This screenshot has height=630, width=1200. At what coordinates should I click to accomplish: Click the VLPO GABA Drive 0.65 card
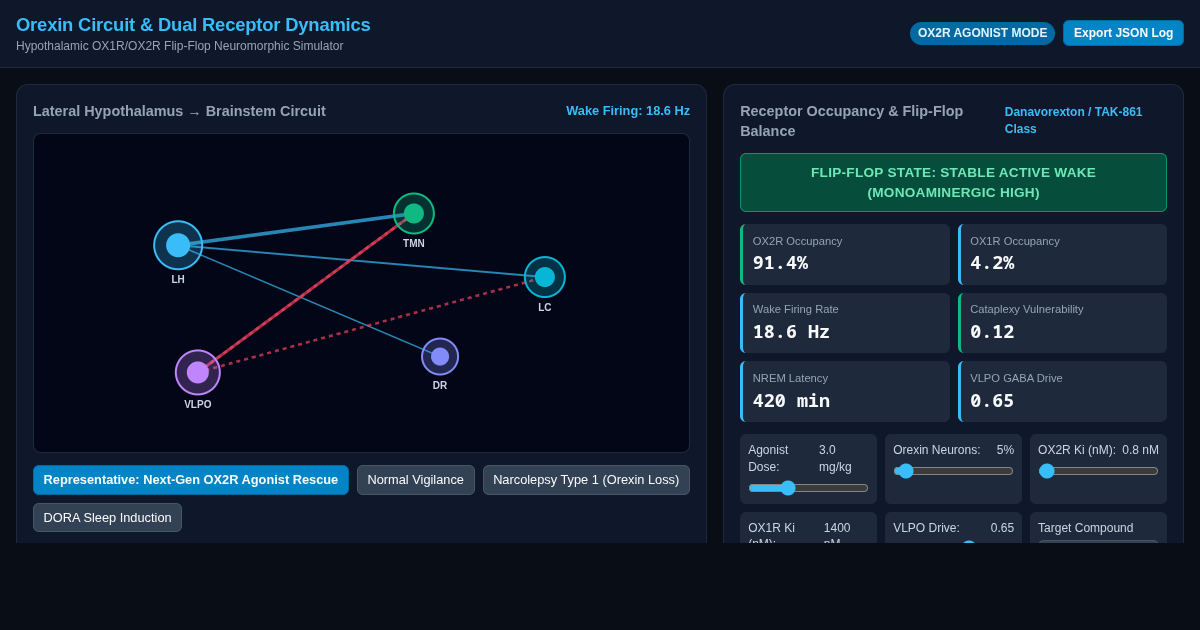(x=1062, y=391)
